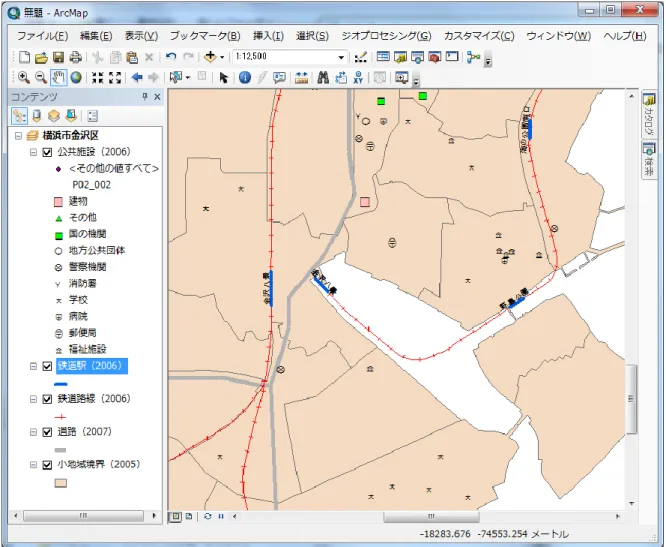Open the ModelBuilder icon

(473, 56)
